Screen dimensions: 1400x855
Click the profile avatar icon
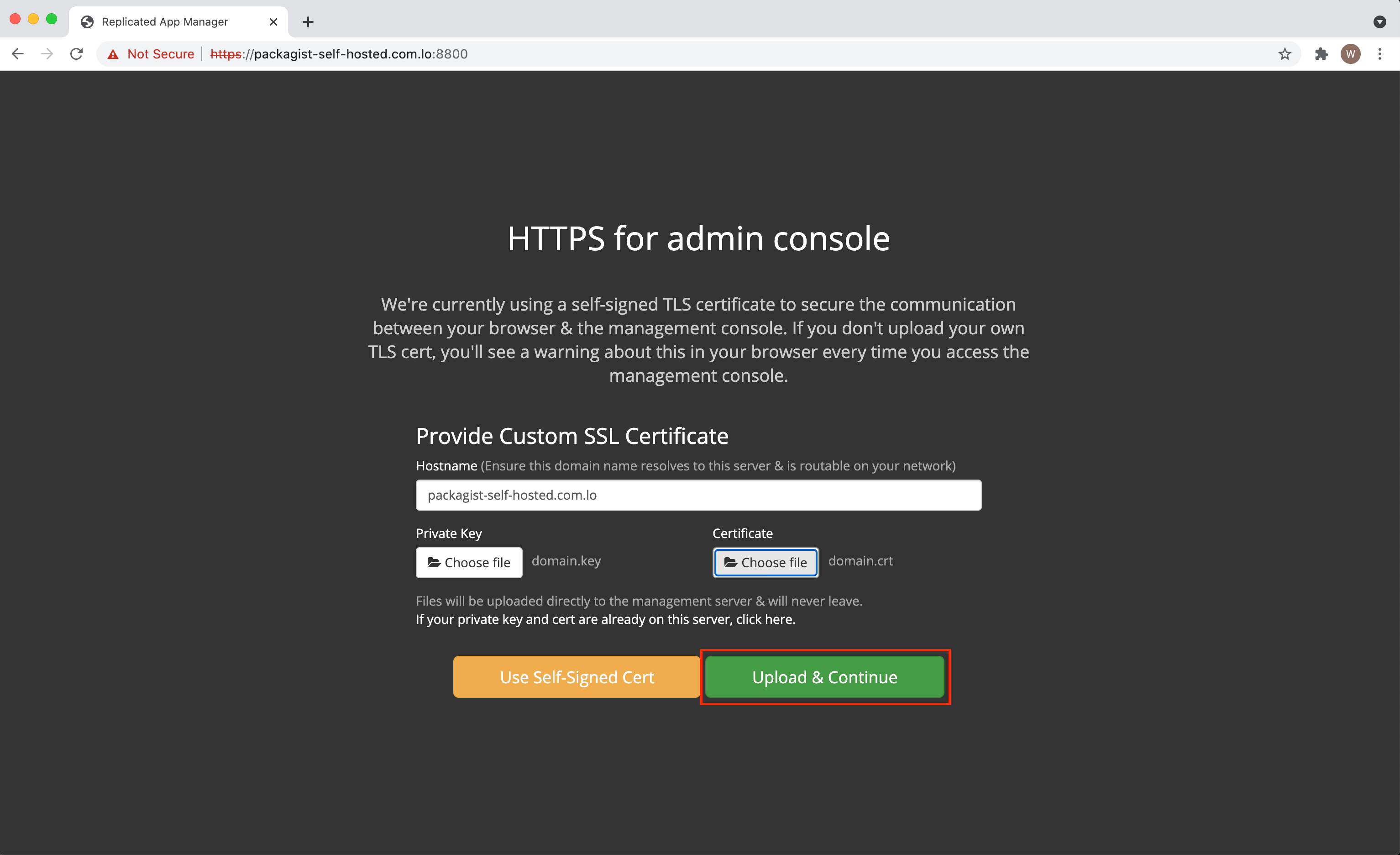tap(1351, 54)
